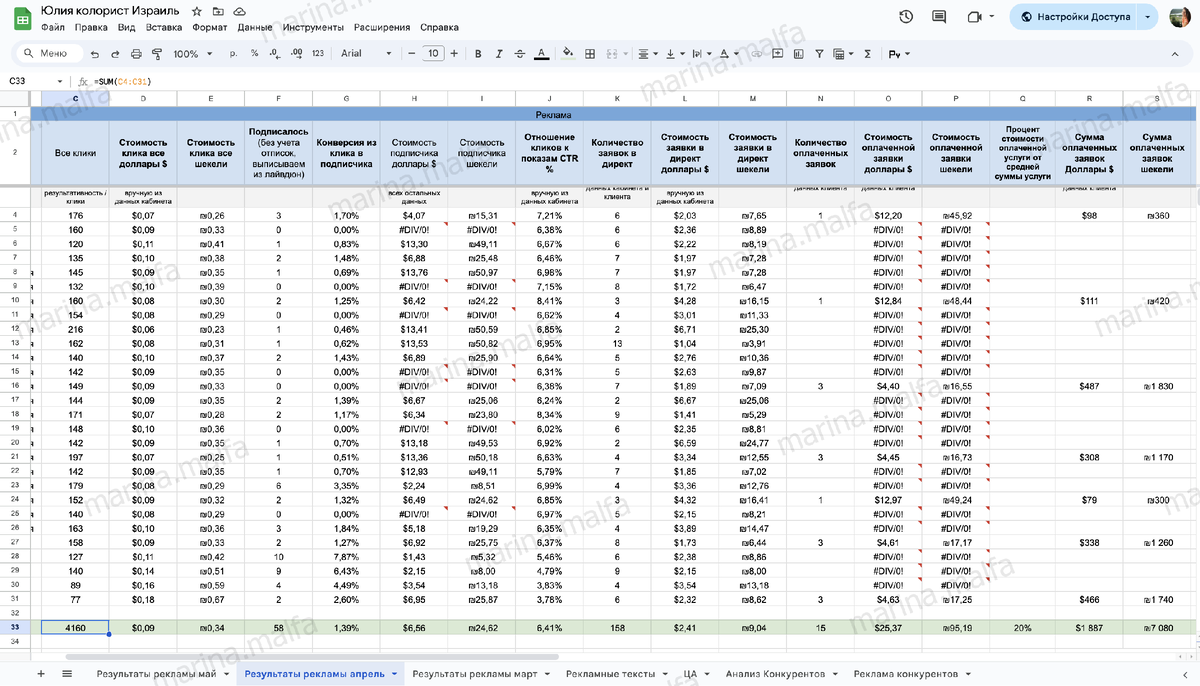The image size is (1200, 686).
Task: Increase font size with plus button
Action: point(455,54)
